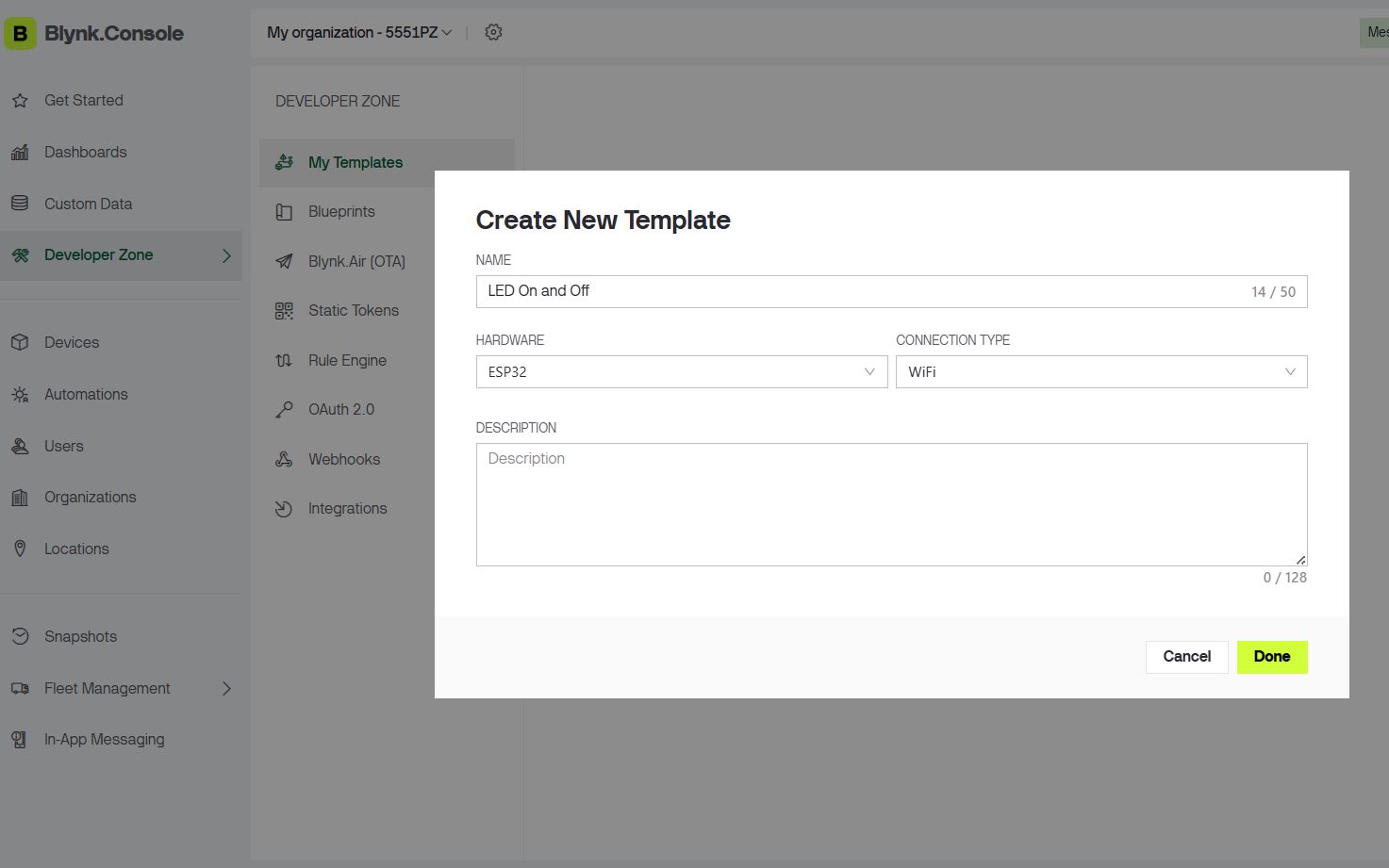Click the Integrations icon
Image resolution: width=1389 pixels, height=868 pixels.
pyautogui.click(x=284, y=509)
